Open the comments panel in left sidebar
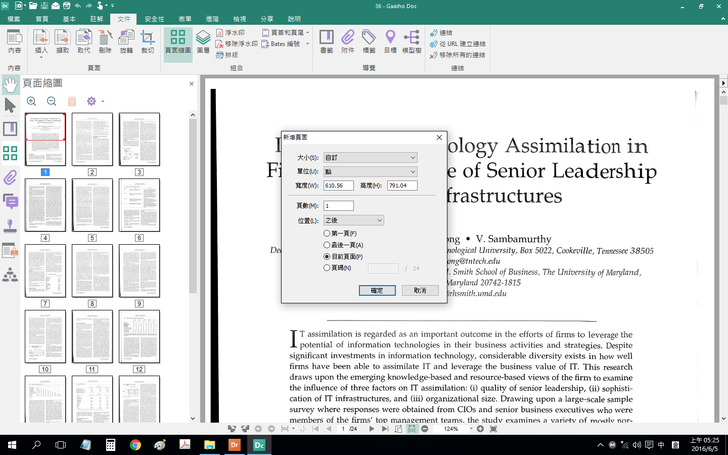 click(x=10, y=201)
